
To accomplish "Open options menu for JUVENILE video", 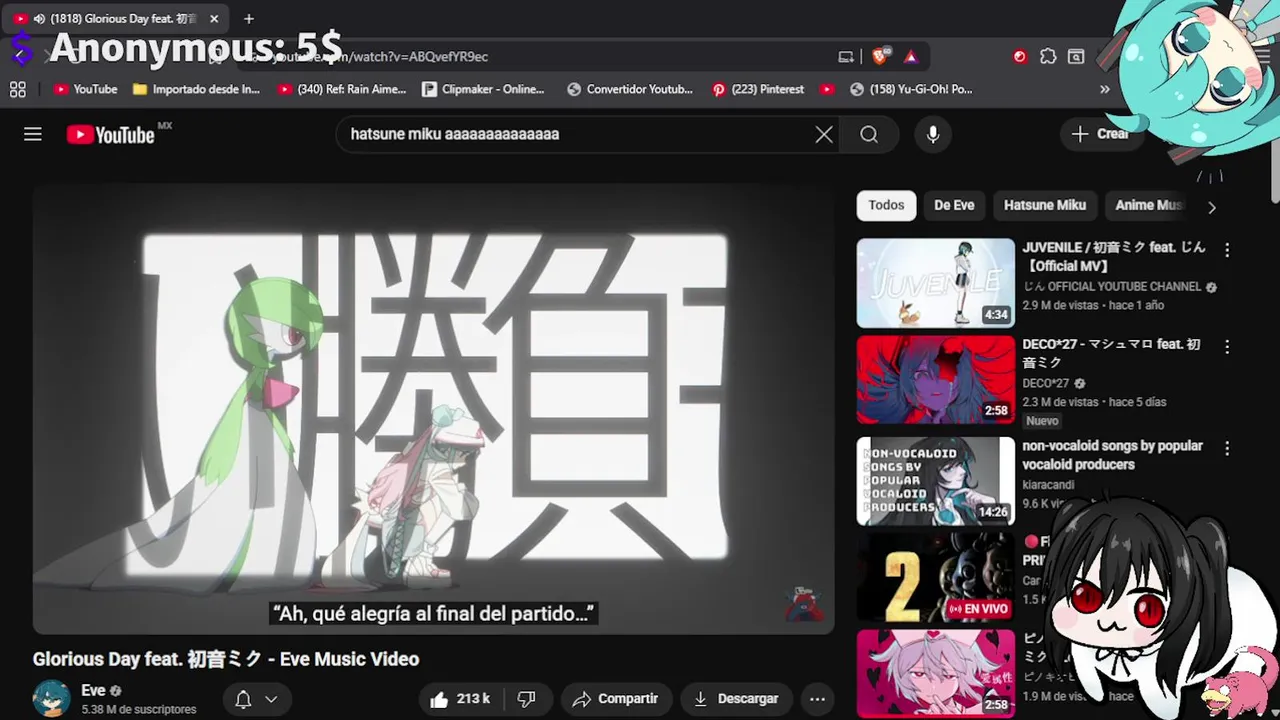I will (x=1227, y=250).
